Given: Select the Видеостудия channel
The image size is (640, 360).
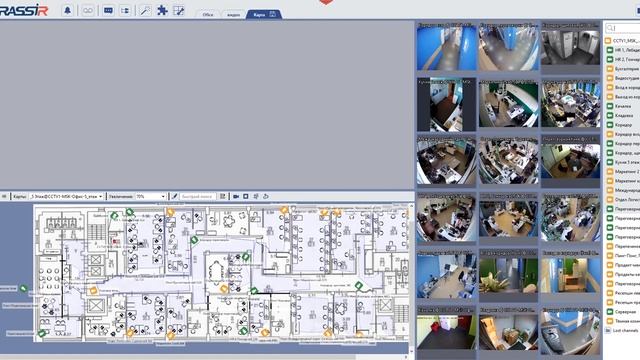Looking at the screenshot, I should click(x=623, y=78).
